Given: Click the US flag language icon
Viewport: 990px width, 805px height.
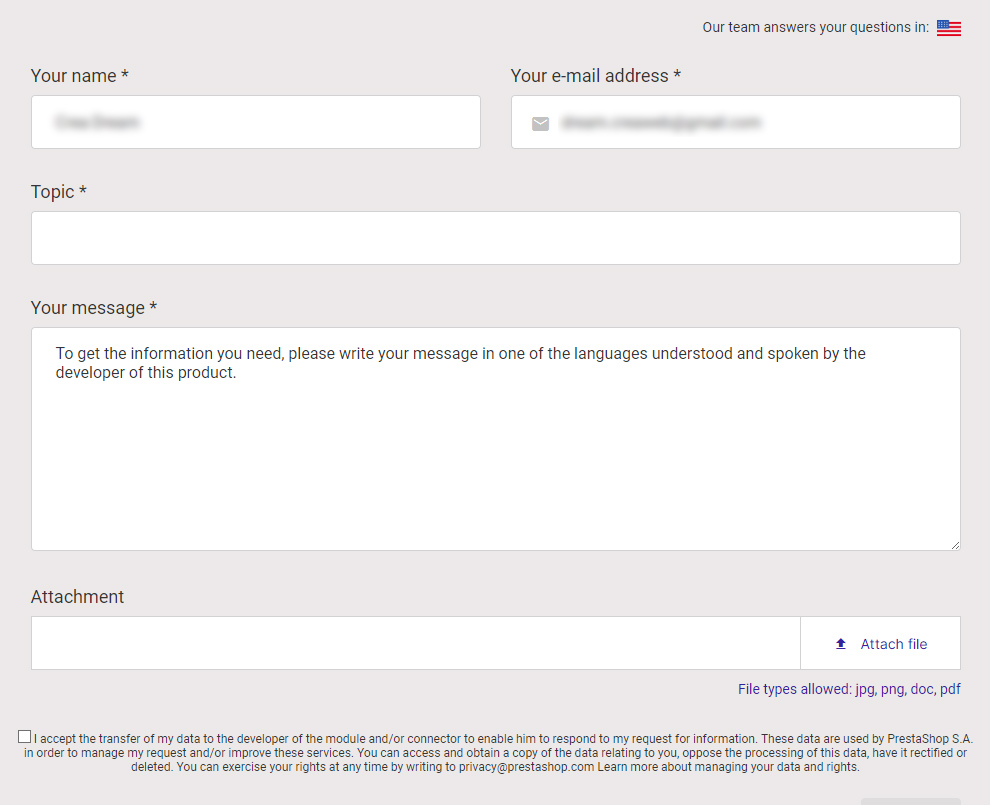Looking at the screenshot, I should (x=948, y=28).
